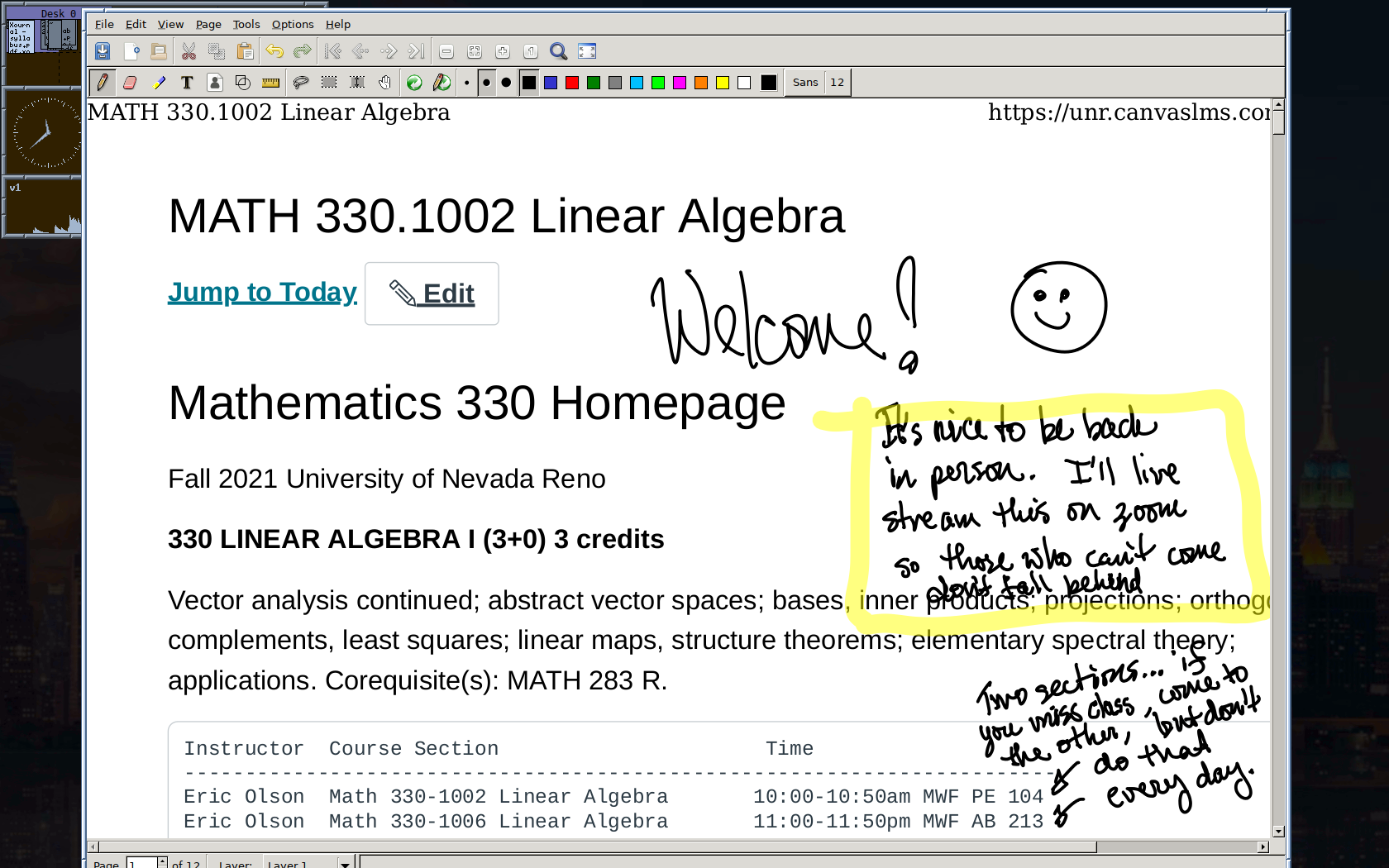1389x868 pixels.
Task: Pick the red color swatch
Action: pyautogui.click(x=572, y=83)
